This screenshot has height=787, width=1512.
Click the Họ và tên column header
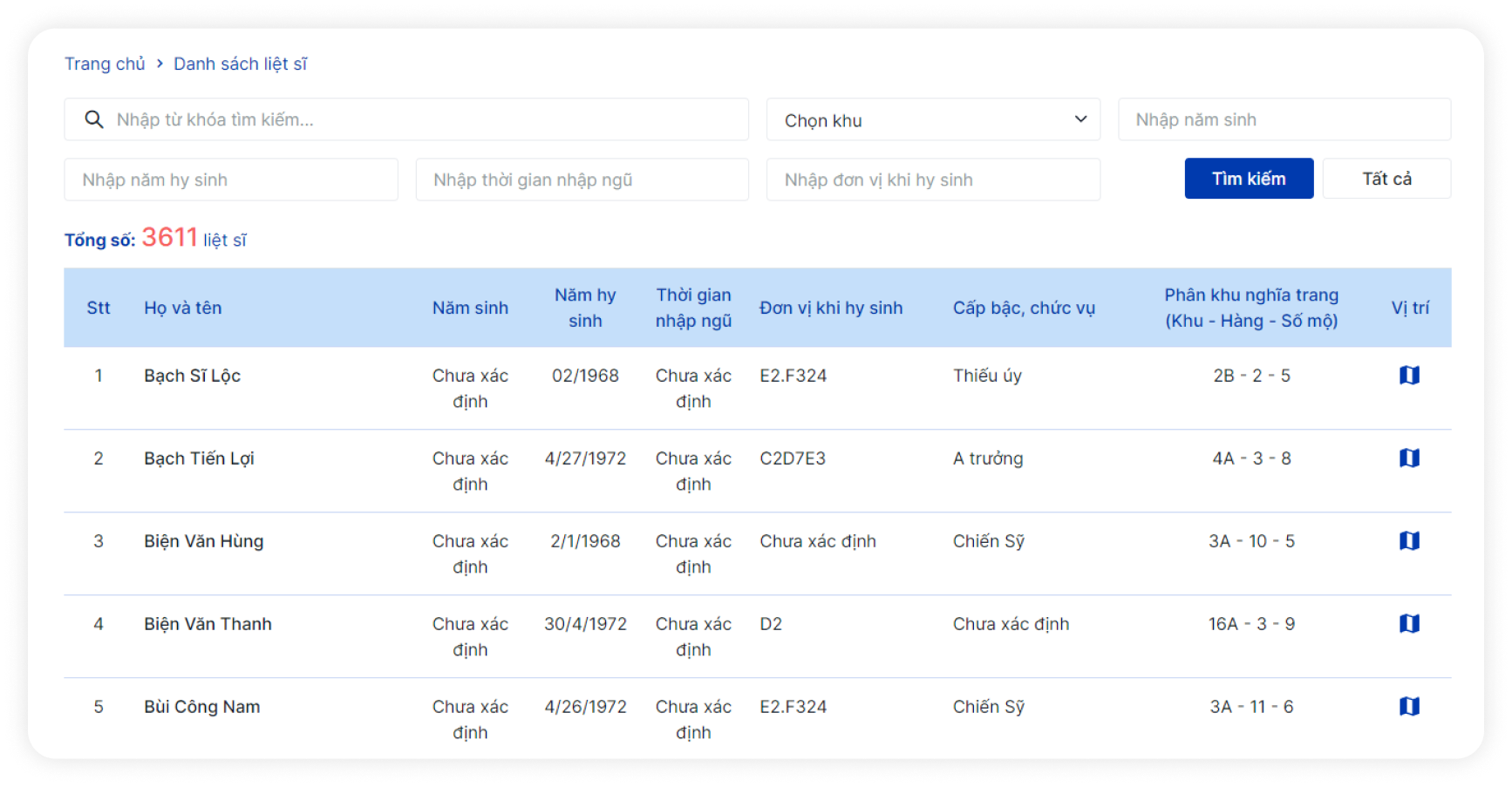click(x=183, y=308)
